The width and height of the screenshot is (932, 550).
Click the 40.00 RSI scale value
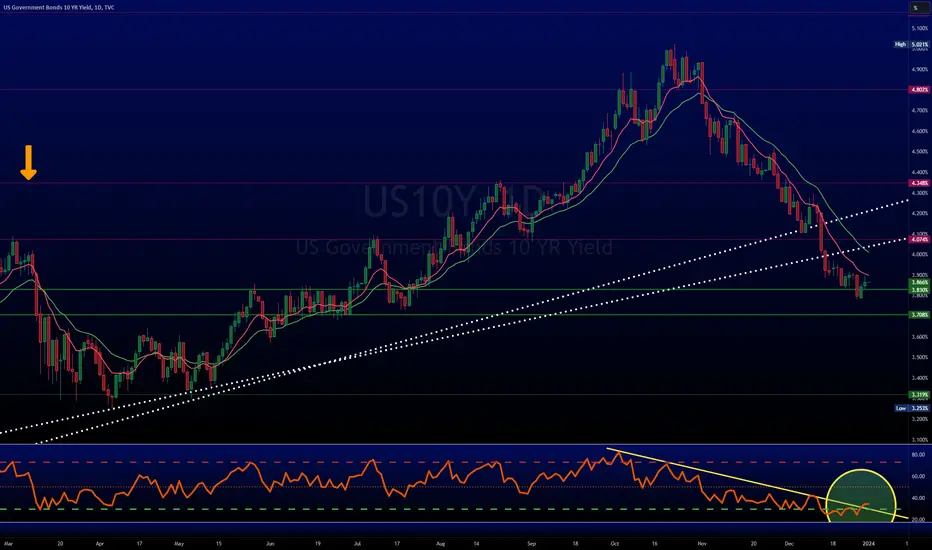point(918,498)
